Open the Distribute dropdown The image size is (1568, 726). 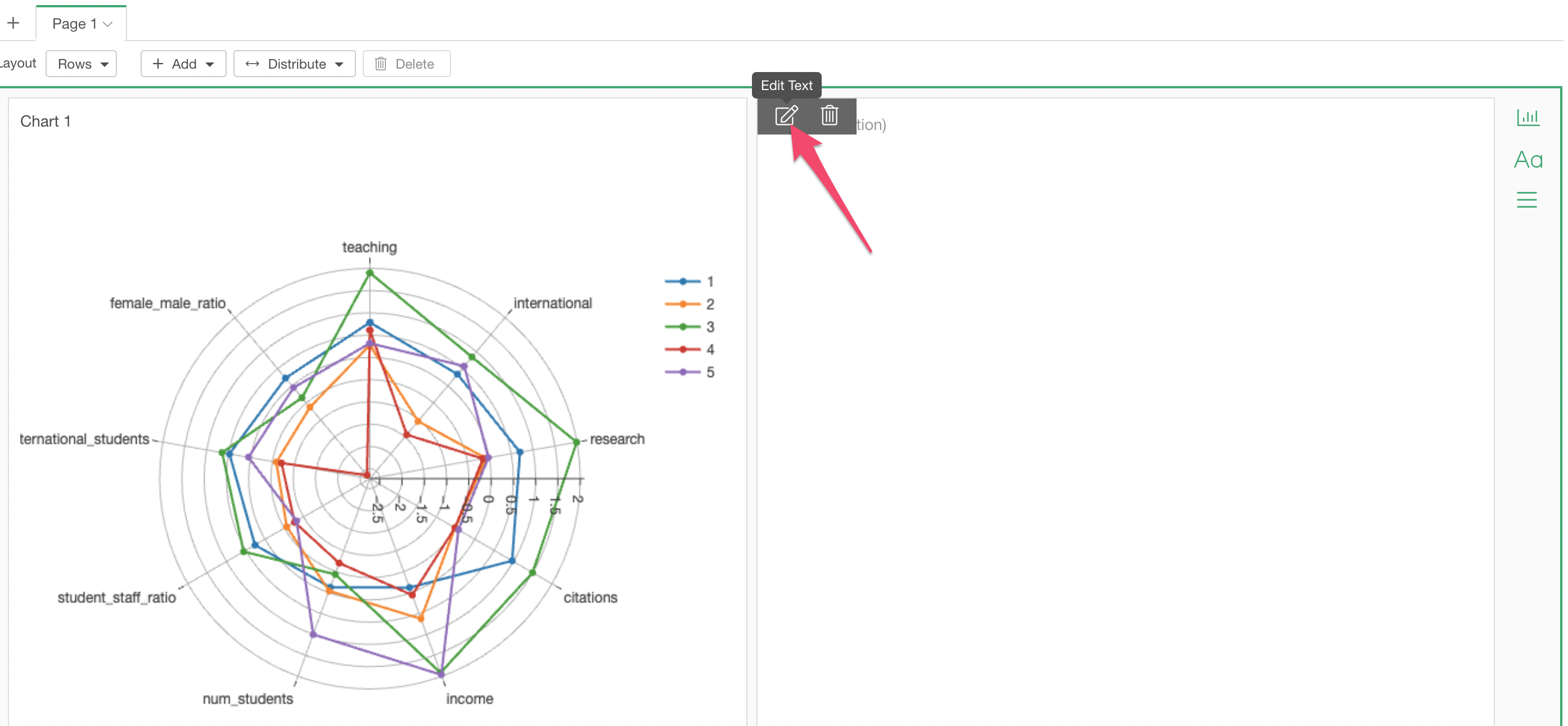pyautogui.click(x=295, y=64)
